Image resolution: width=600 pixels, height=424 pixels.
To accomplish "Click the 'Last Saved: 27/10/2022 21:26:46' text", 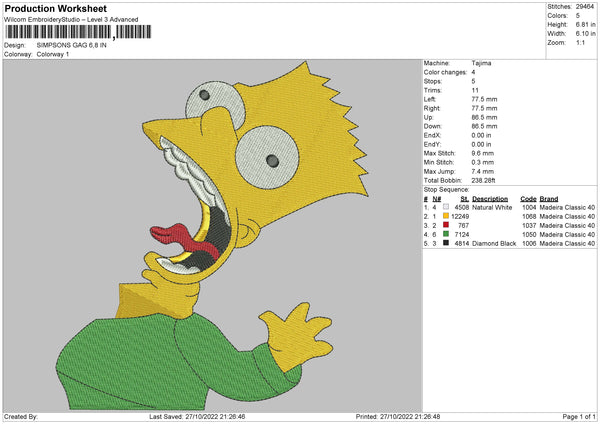I will coord(197,416).
